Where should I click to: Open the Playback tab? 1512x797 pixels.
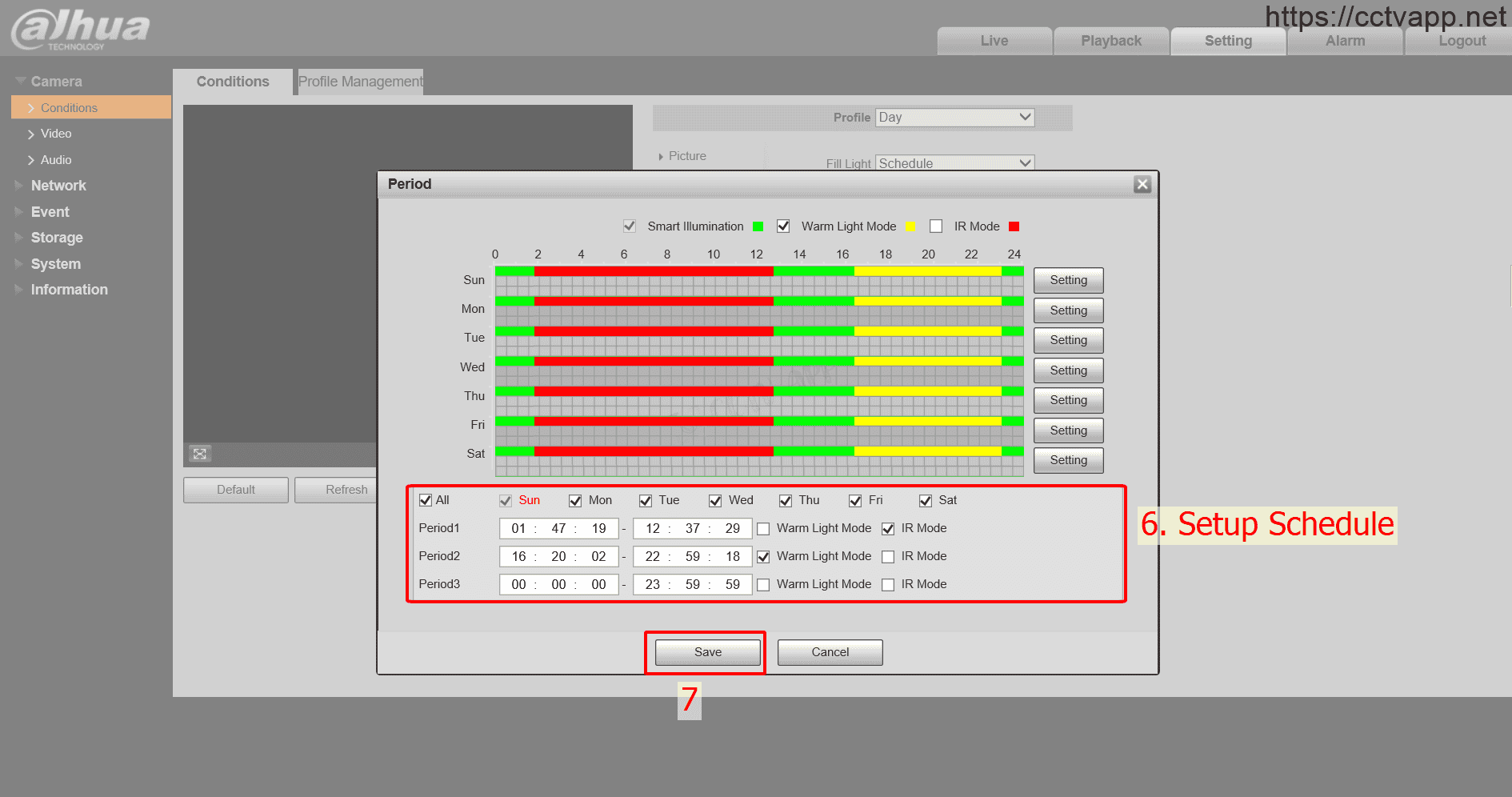coord(1110,41)
